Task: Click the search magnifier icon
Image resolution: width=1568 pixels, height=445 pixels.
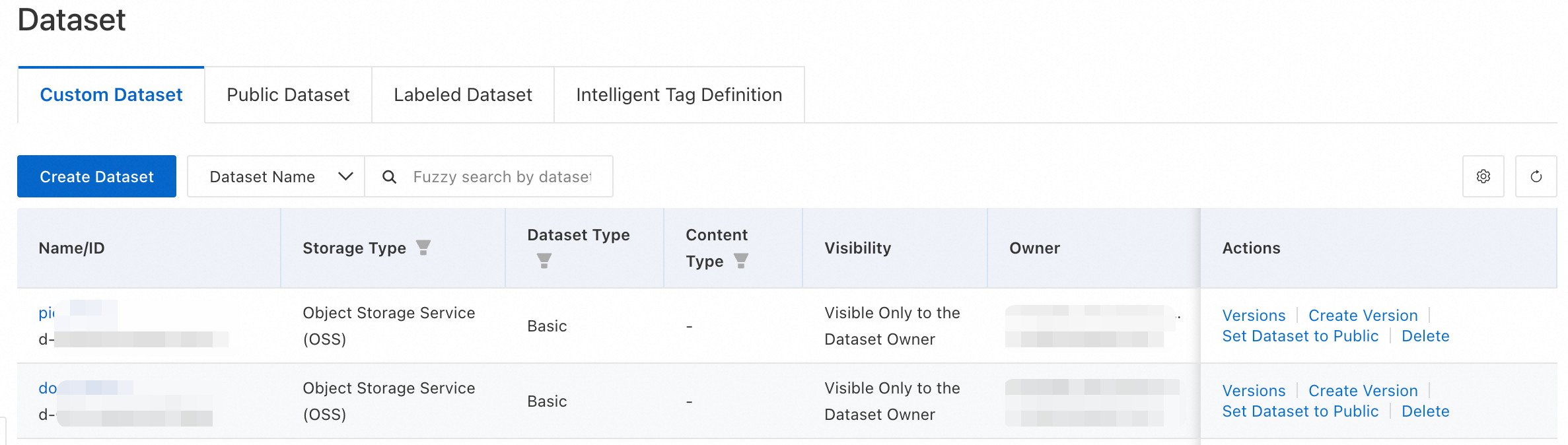Action: 390,177
